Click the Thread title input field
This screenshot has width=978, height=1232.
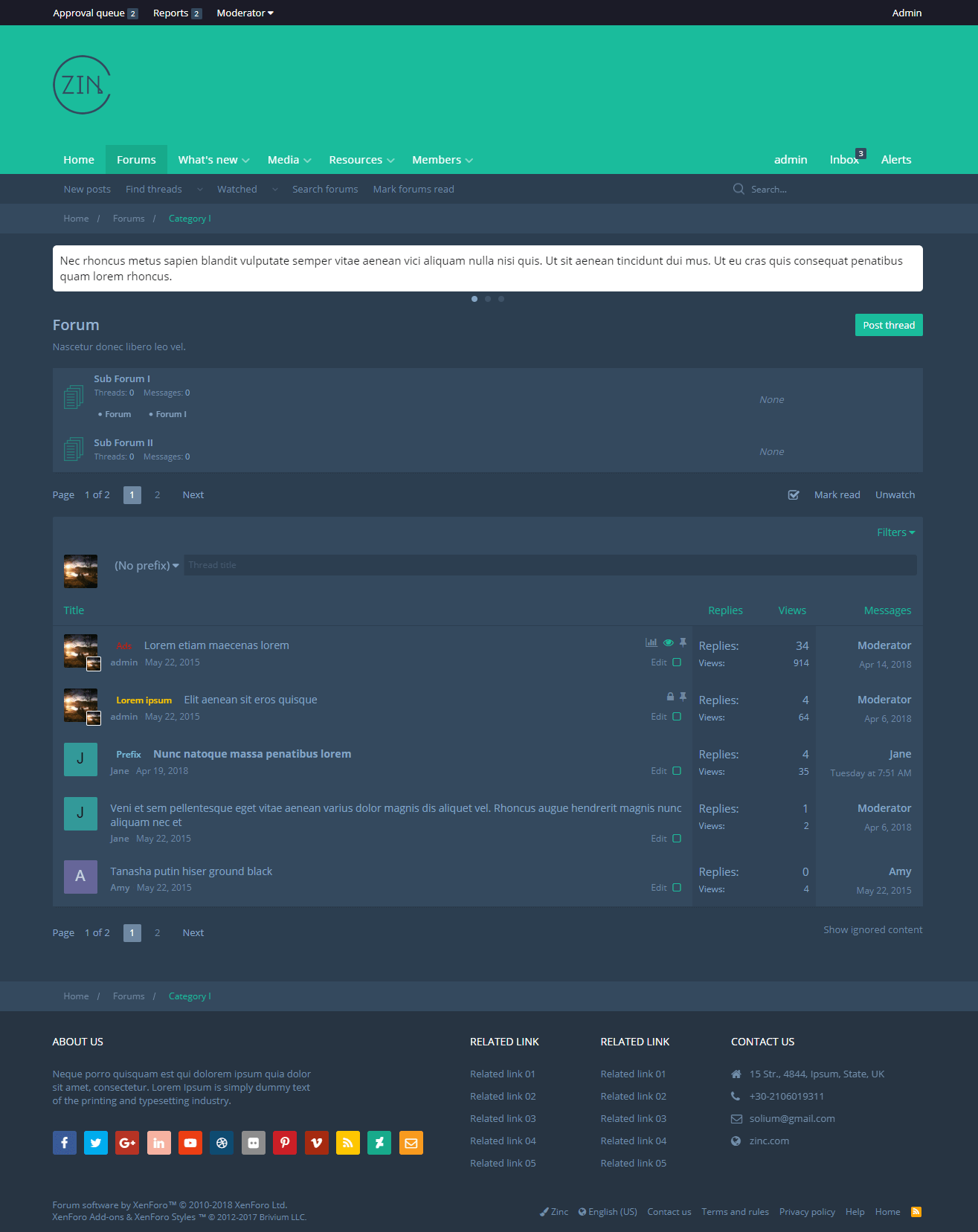click(x=550, y=565)
